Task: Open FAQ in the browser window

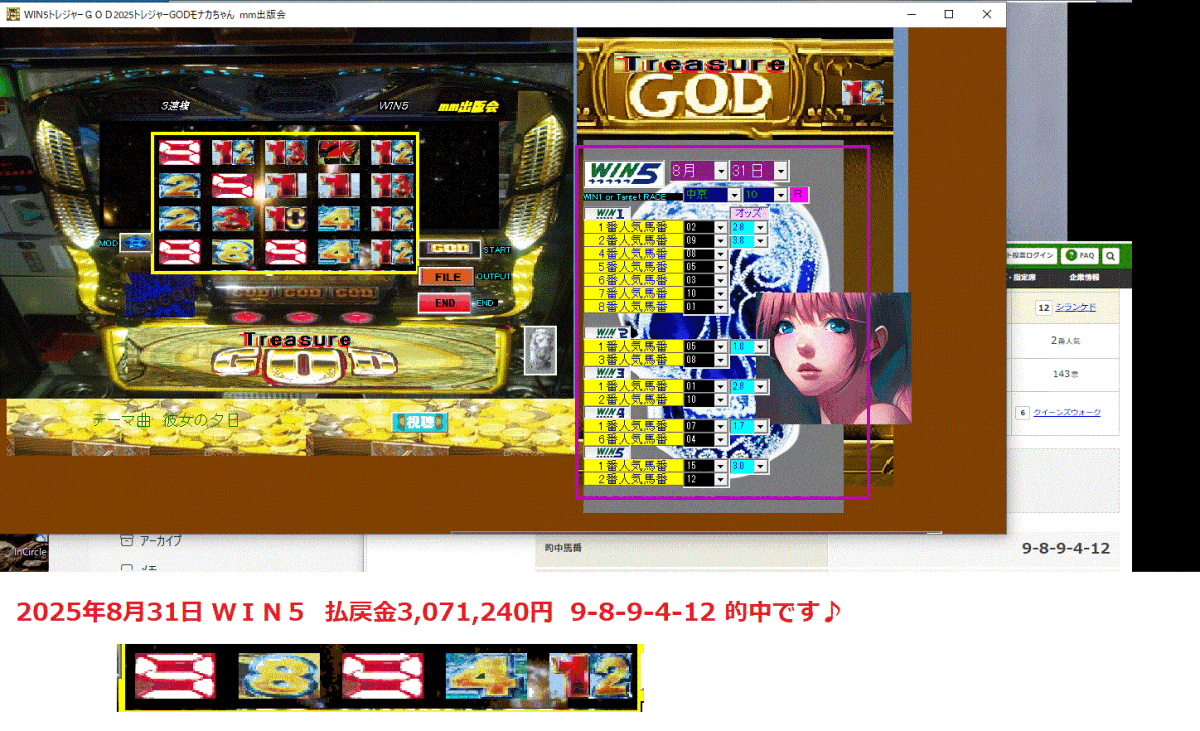Action: click(1081, 256)
